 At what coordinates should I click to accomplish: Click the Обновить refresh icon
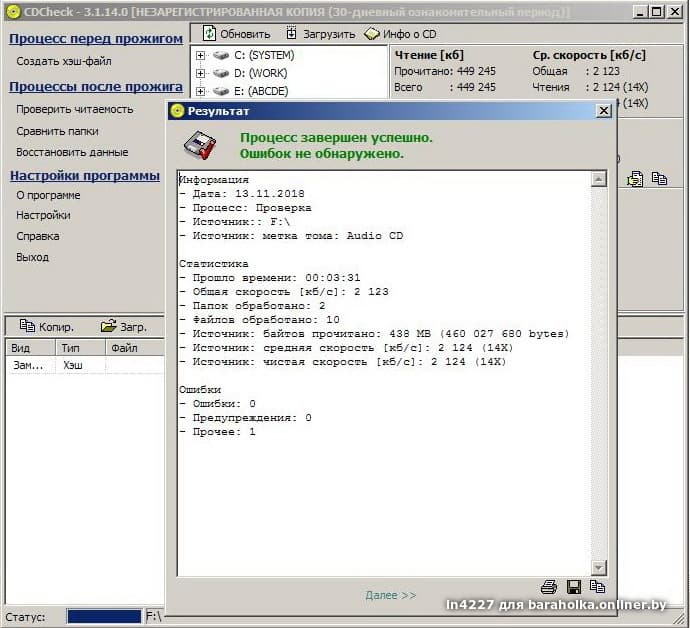(x=209, y=33)
